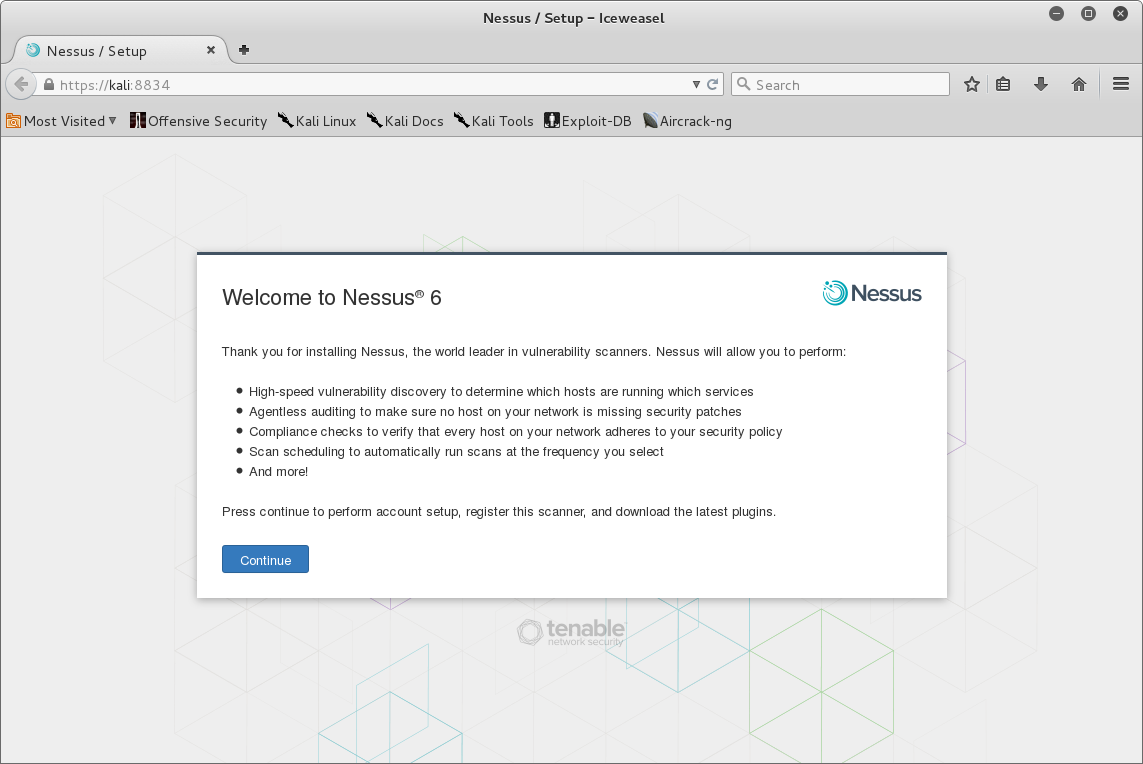
Task: Click the 'High-speed vulnerability discovery' bullet line
Action: point(501,391)
